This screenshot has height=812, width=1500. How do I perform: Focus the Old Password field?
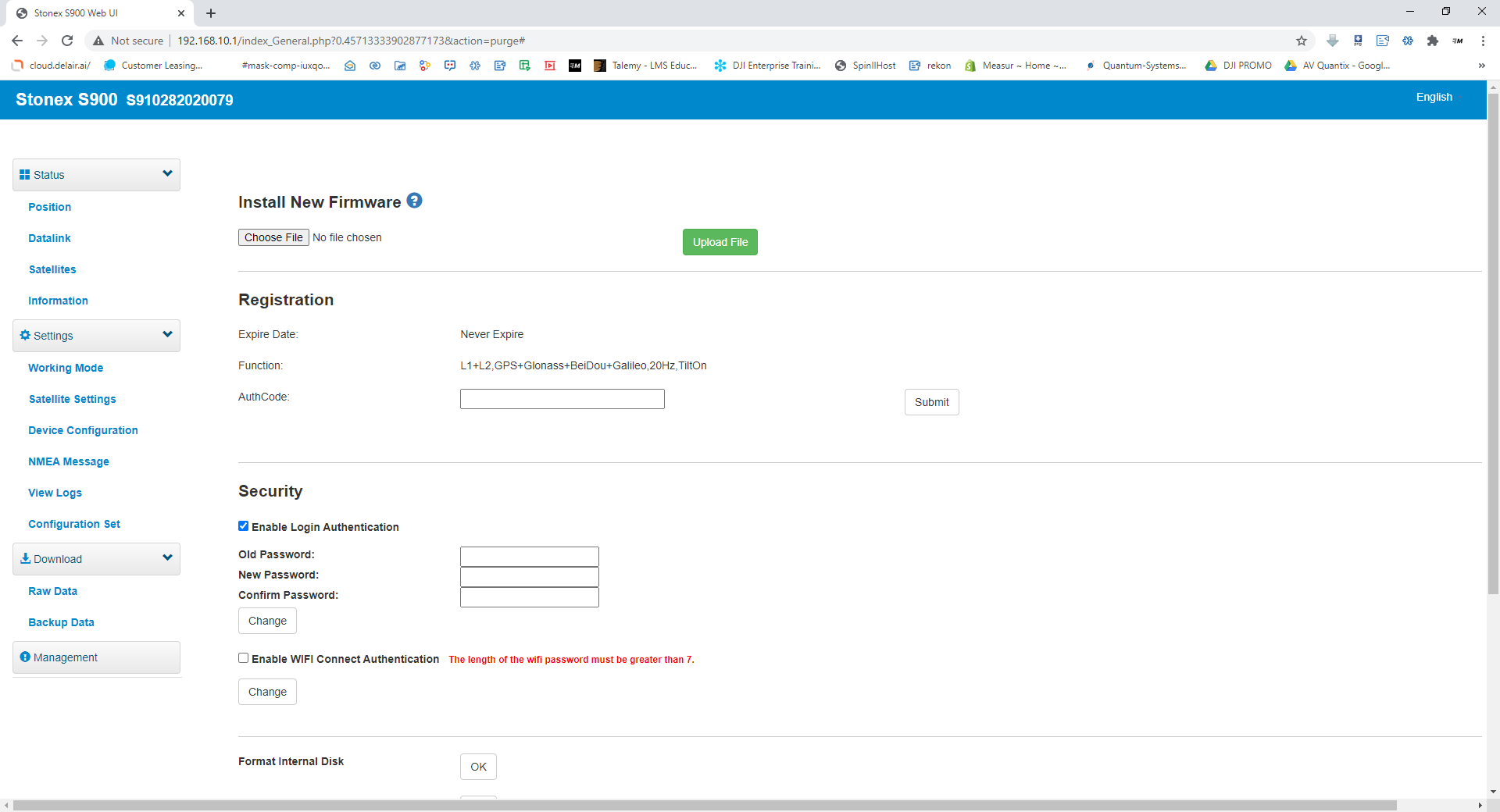[530, 557]
